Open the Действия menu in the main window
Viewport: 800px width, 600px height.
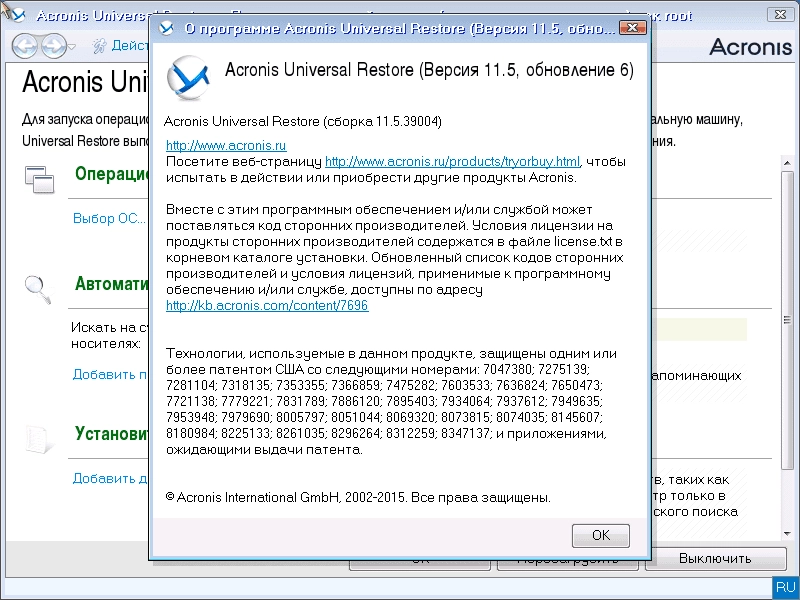coord(120,45)
